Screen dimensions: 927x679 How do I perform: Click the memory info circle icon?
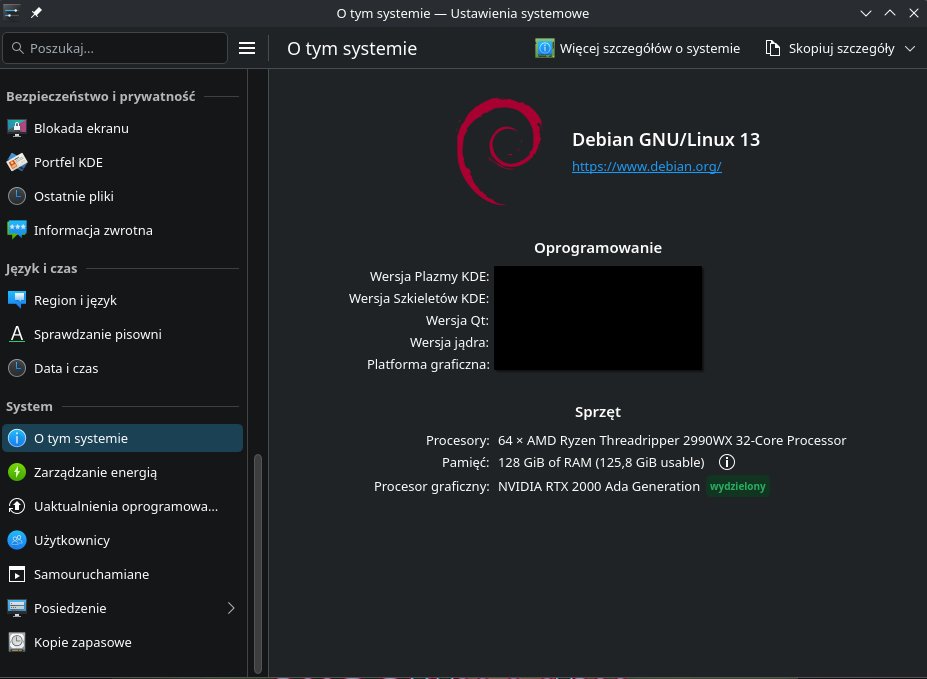tap(727, 462)
